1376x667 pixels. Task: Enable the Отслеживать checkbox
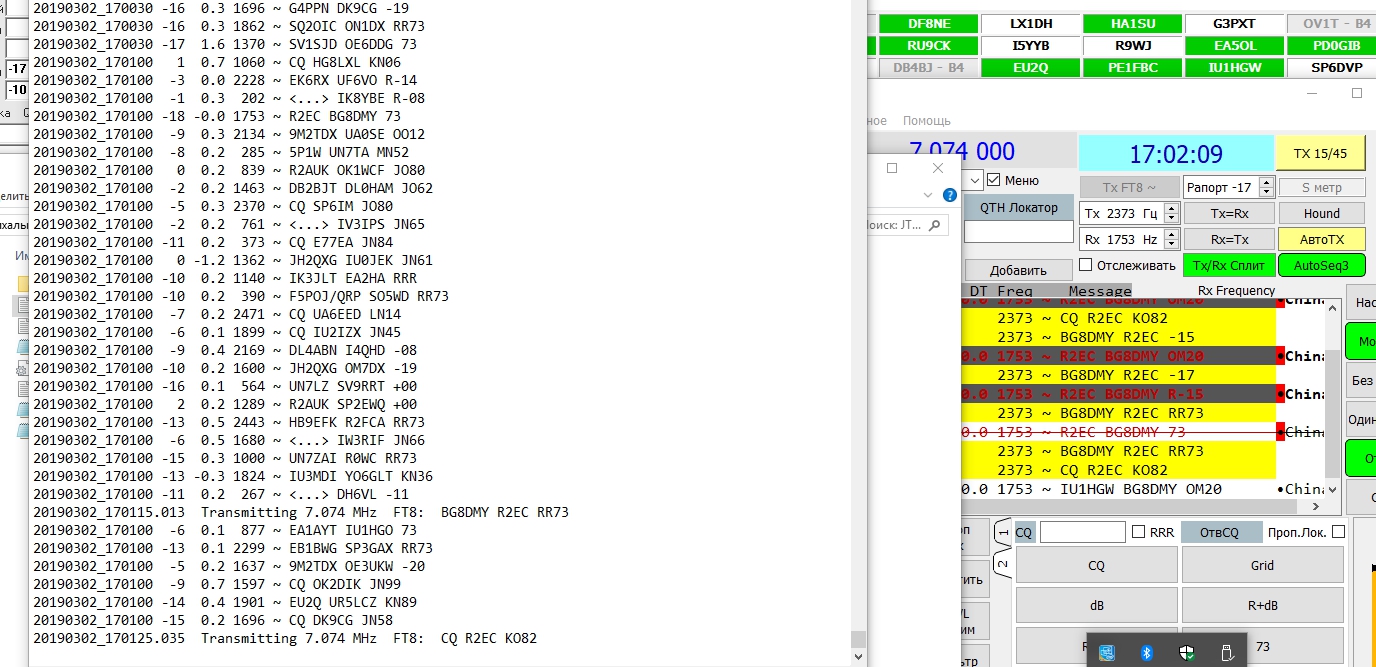click(1085, 266)
